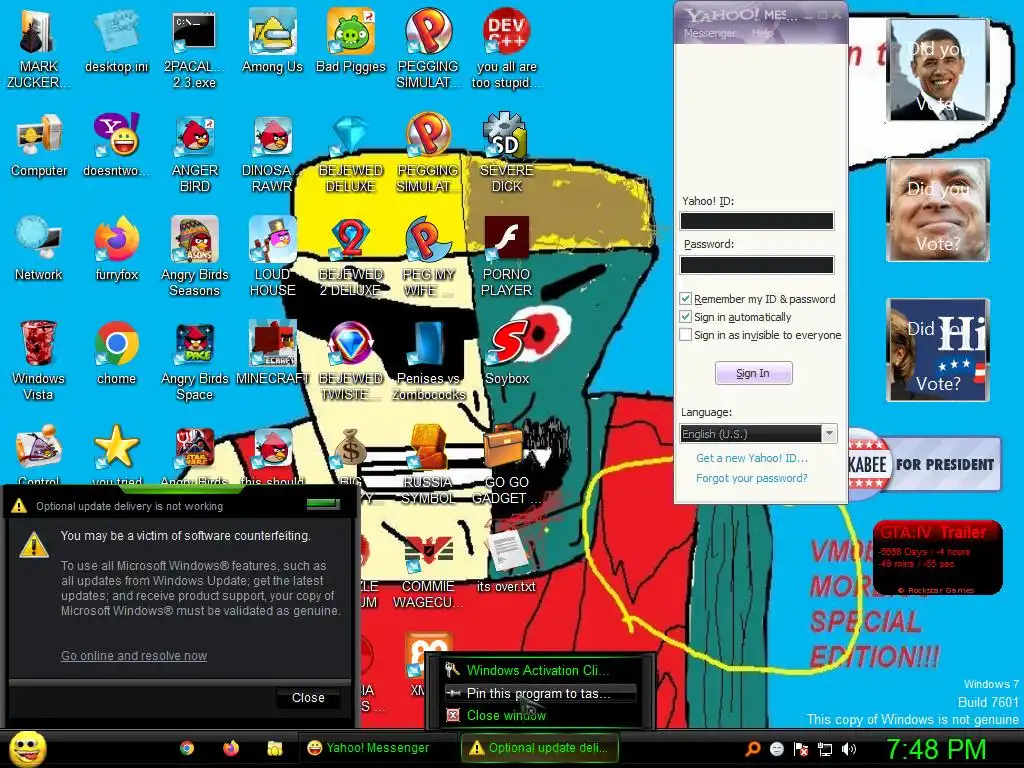This screenshot has height=768, width=1024.
Task: Switch to Yahoo! Messenger taskbar item
Action: 377,748
